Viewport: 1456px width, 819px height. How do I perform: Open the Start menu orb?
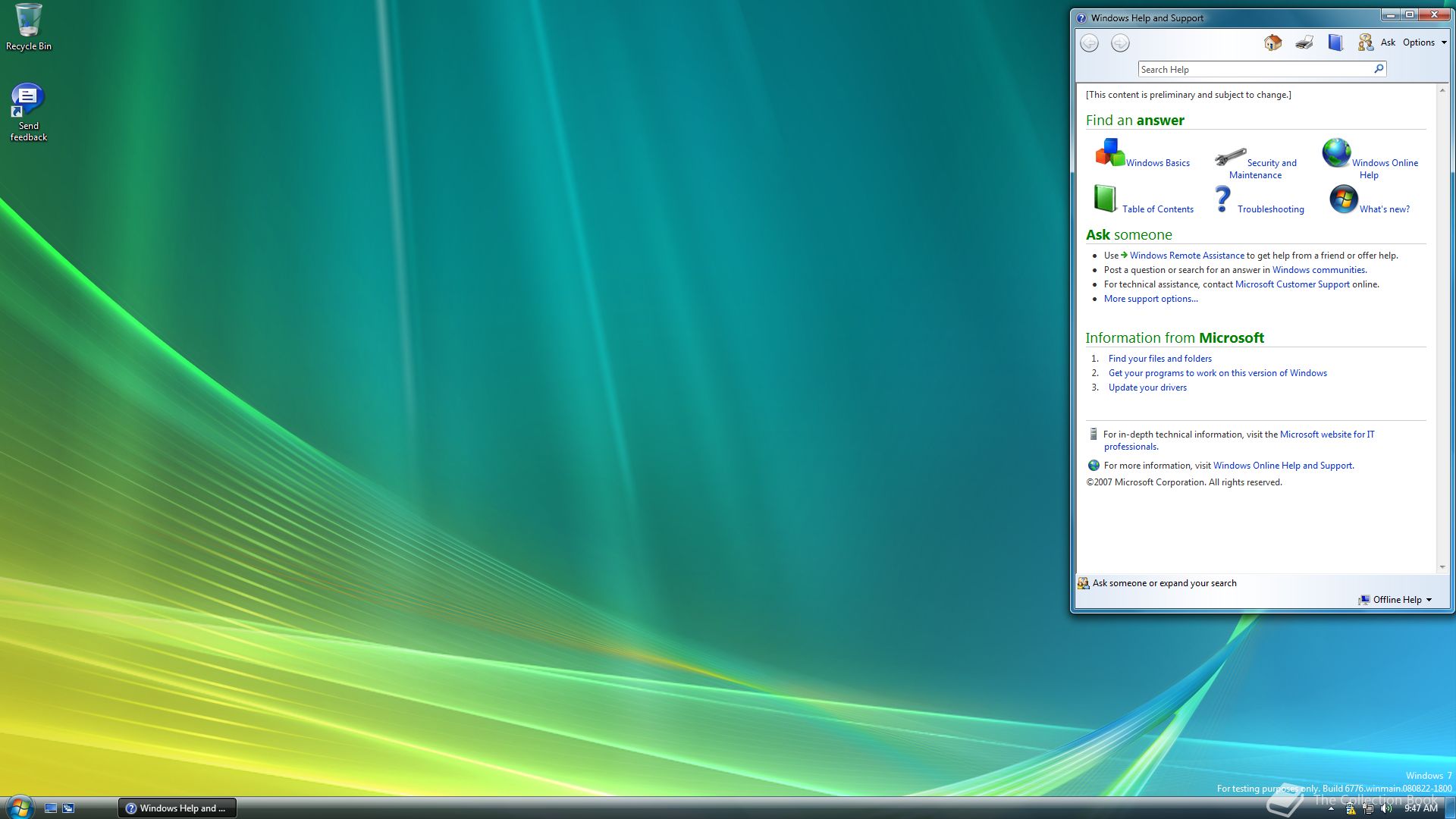pos(19,807)
